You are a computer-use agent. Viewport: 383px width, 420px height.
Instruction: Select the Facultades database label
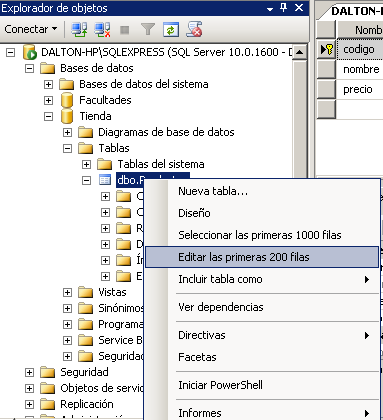(x=105, y=100)
